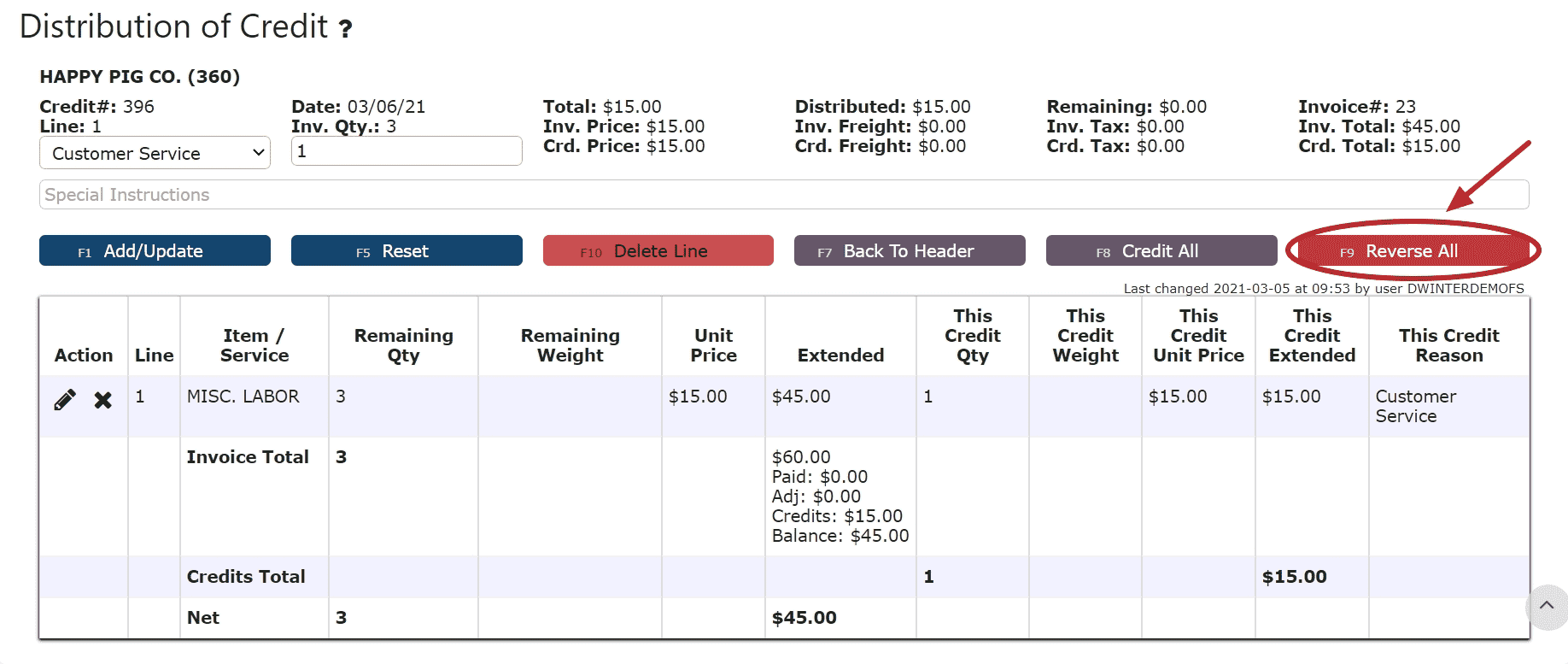Click the Reverse All button

[1412, 251]
